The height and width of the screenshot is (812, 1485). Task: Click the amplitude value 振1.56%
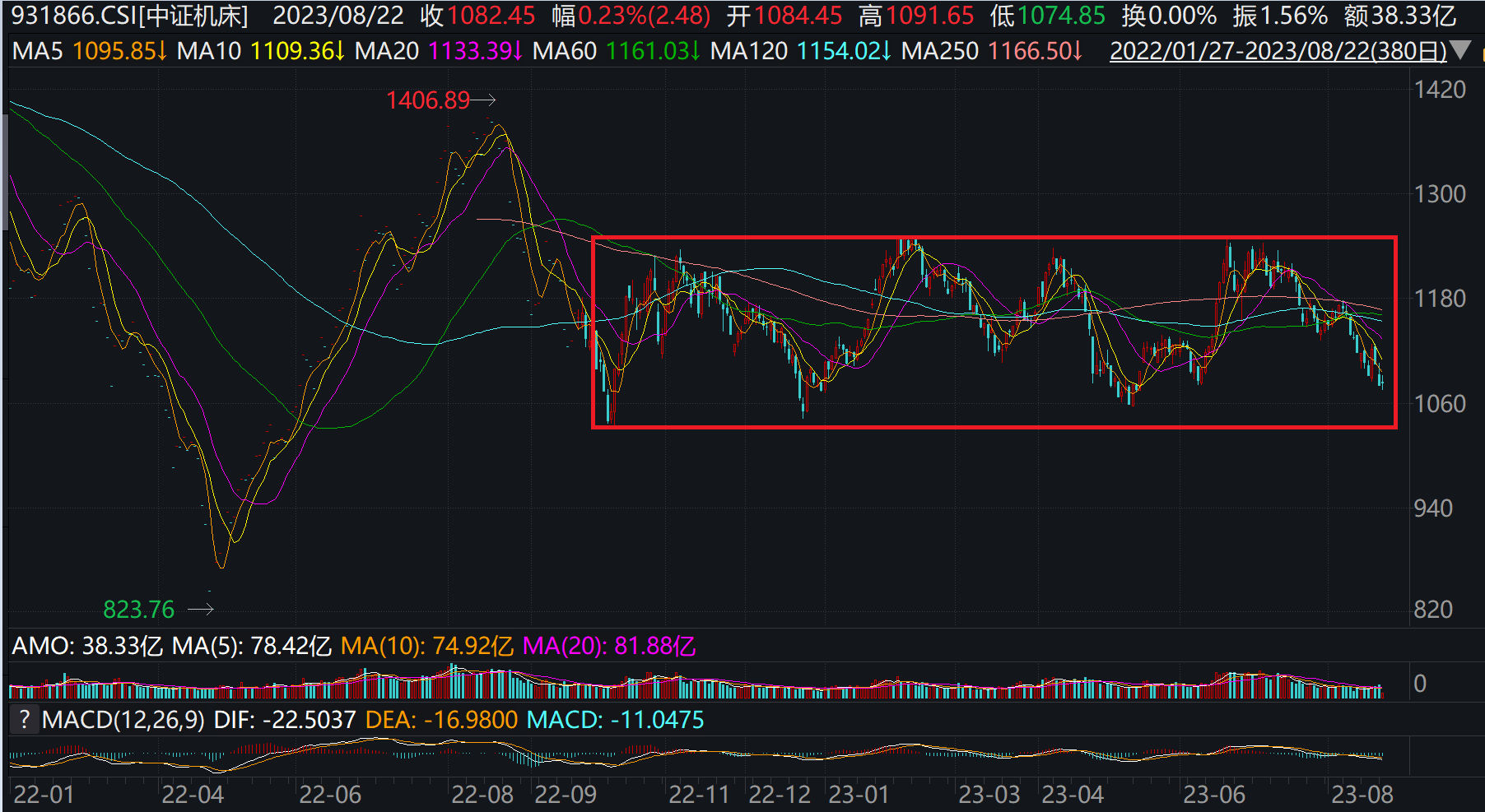tap(1280, 16)
